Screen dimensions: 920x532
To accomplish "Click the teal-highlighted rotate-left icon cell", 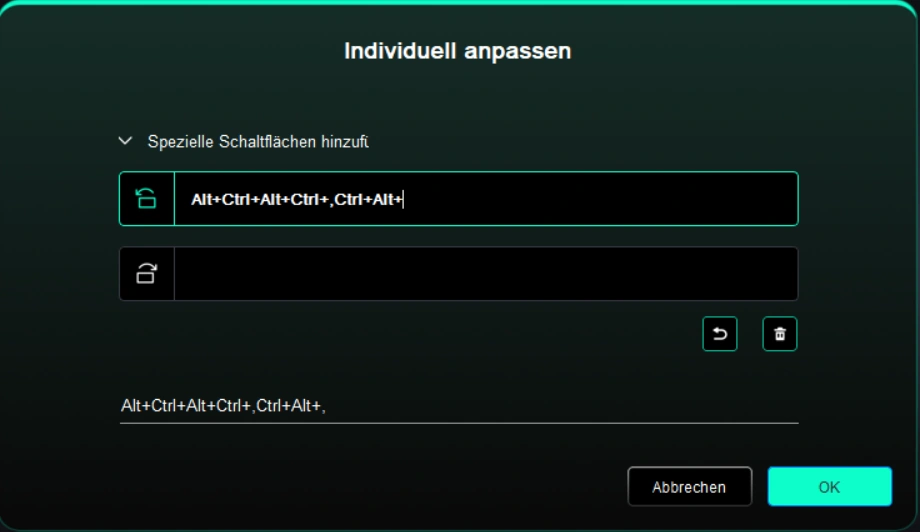I will (147, 199).
